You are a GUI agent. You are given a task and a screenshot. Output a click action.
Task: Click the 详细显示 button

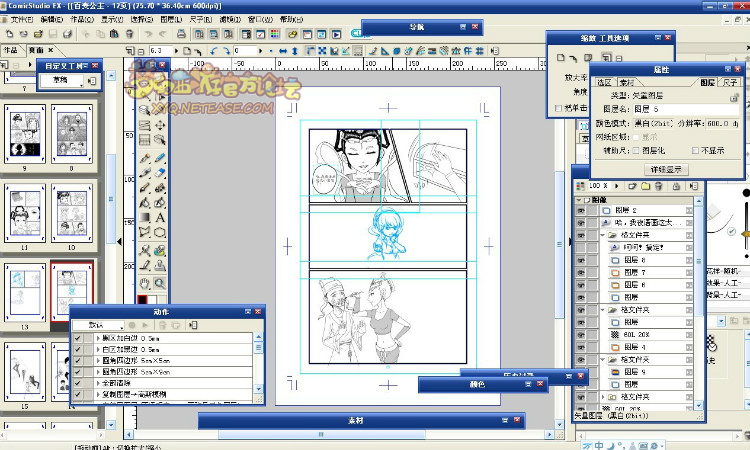point(666,169)
